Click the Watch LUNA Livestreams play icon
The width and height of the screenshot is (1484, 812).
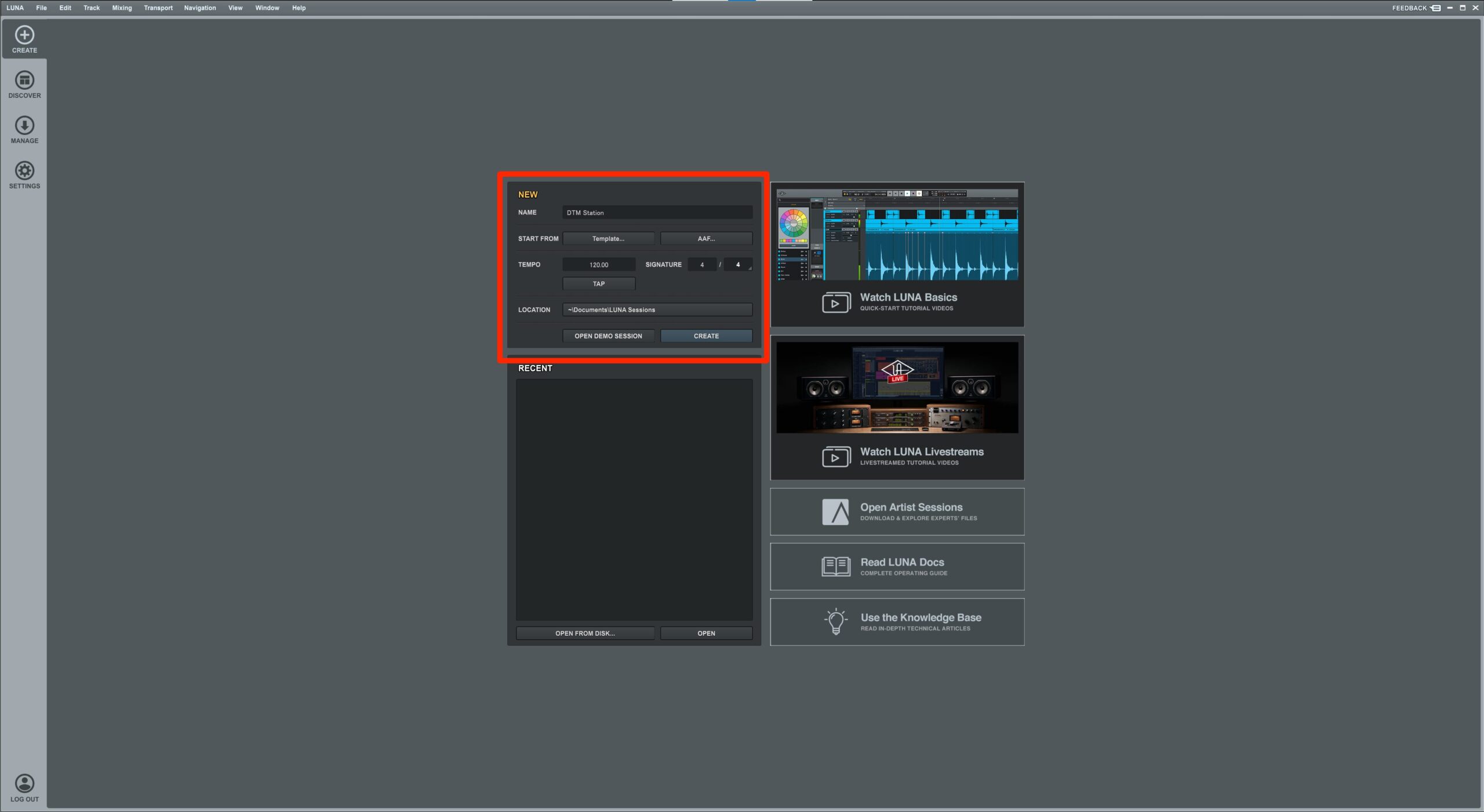(x=836, y=457)
